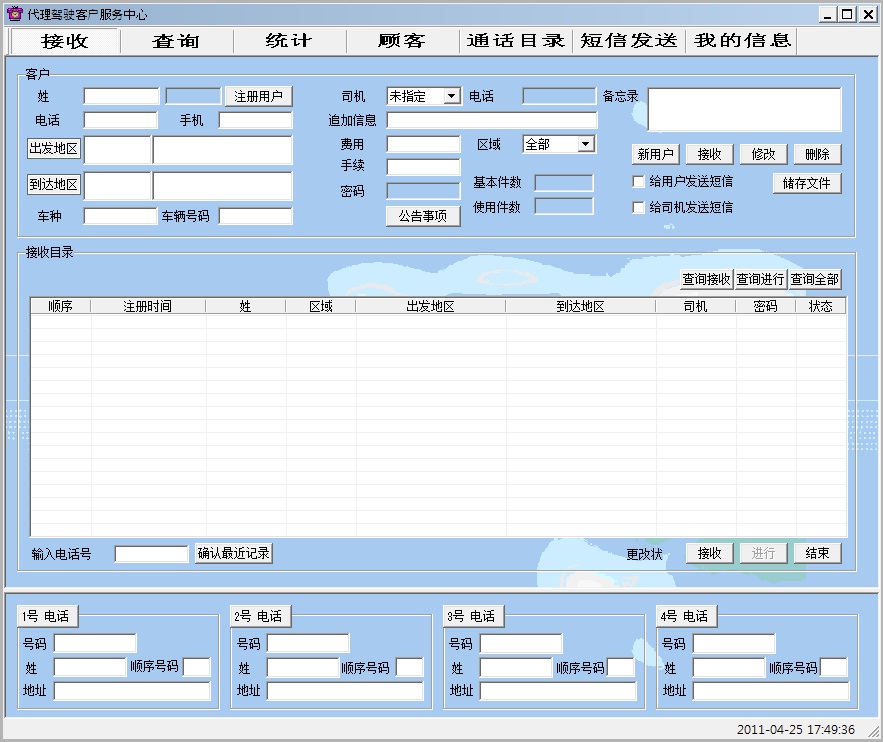
Task: Click the 追加信息 text field
Action: [x=492, y=120]
